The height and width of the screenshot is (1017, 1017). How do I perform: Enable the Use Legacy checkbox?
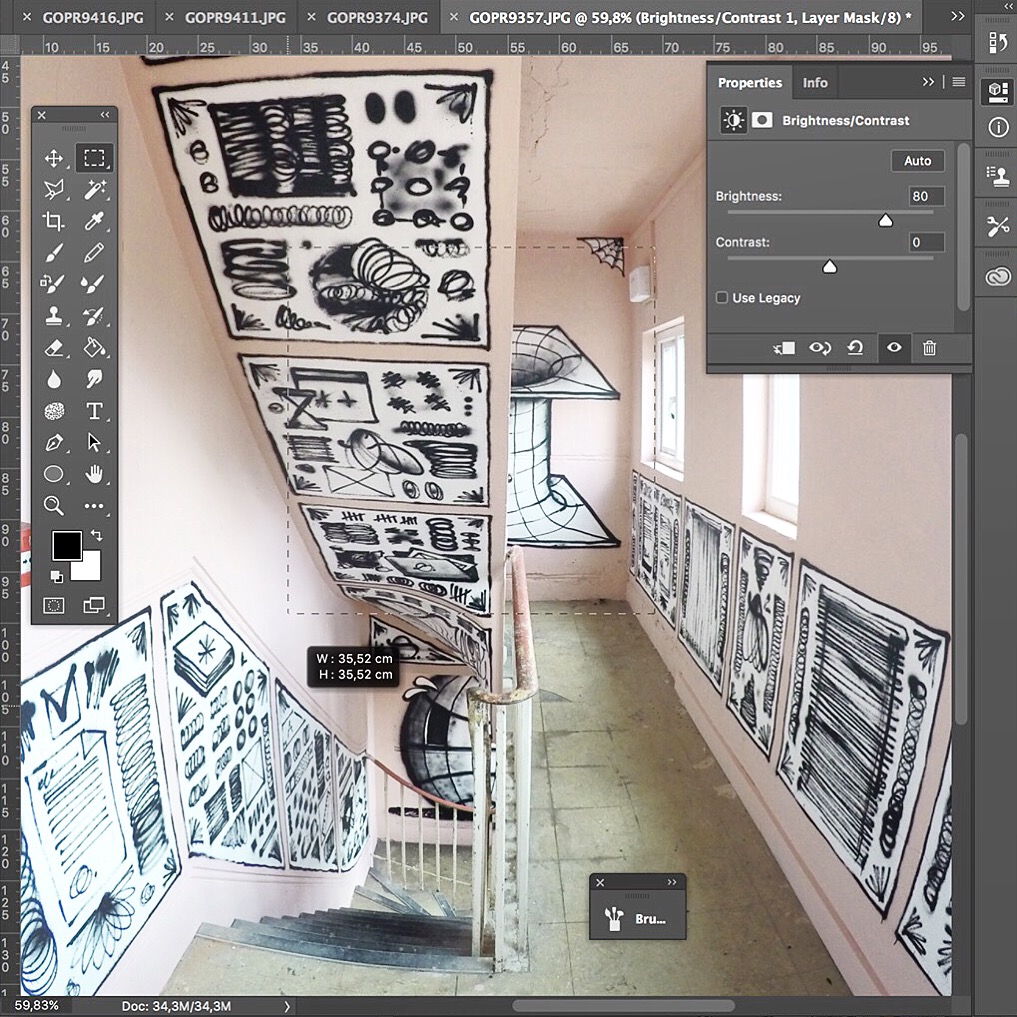(x=722, y=298)
